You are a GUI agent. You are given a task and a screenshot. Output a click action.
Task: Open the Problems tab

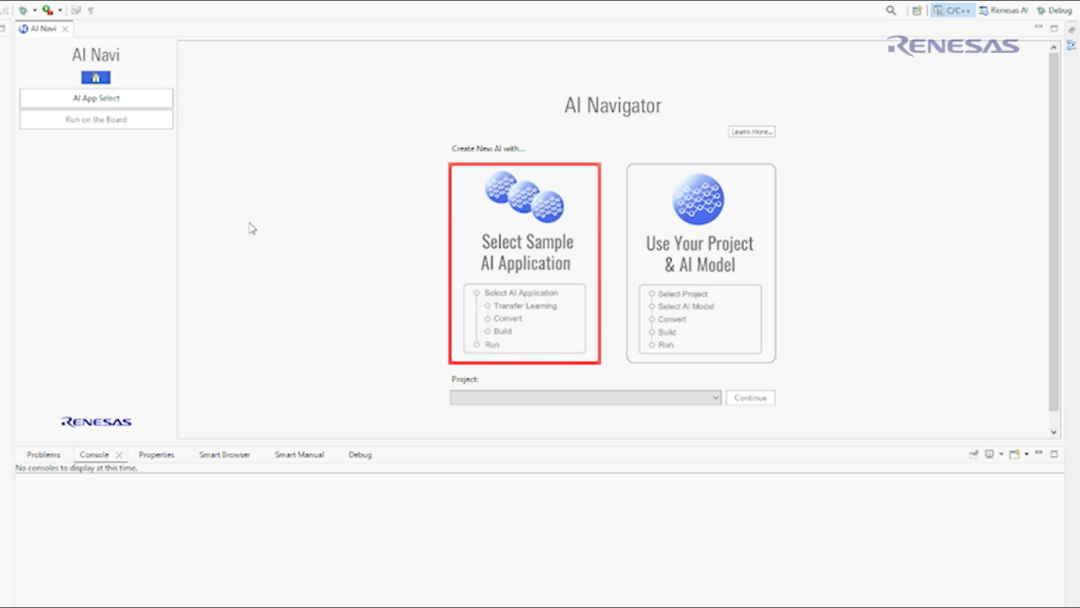(x=43, y=455)
